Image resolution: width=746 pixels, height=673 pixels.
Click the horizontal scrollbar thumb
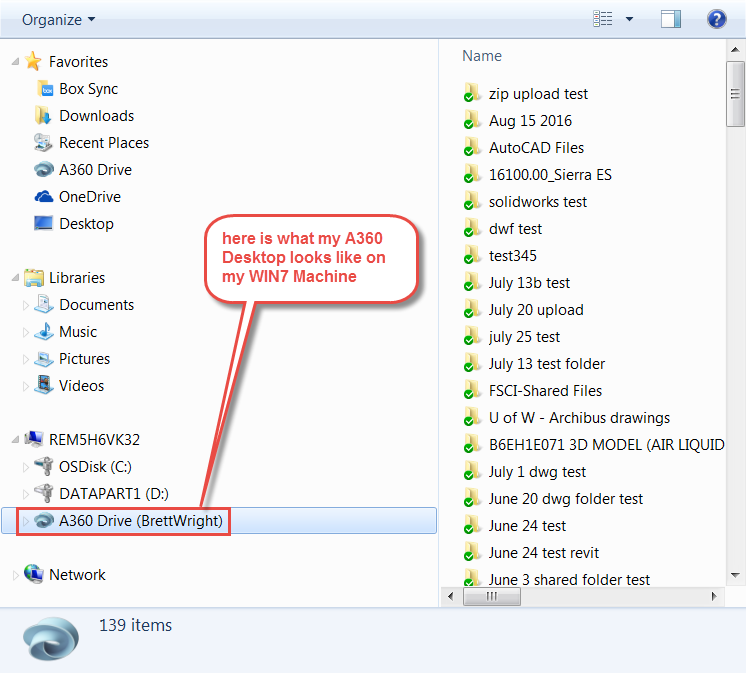tap(491, 596)
